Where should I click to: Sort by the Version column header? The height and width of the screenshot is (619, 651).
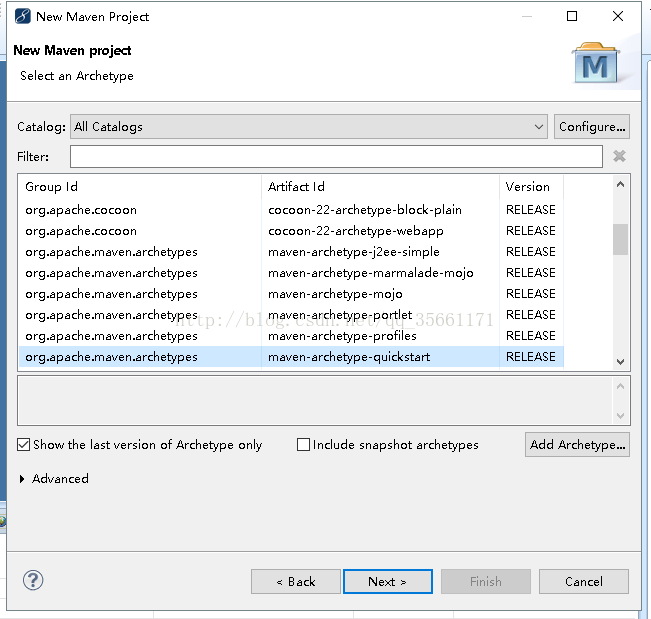531,187
